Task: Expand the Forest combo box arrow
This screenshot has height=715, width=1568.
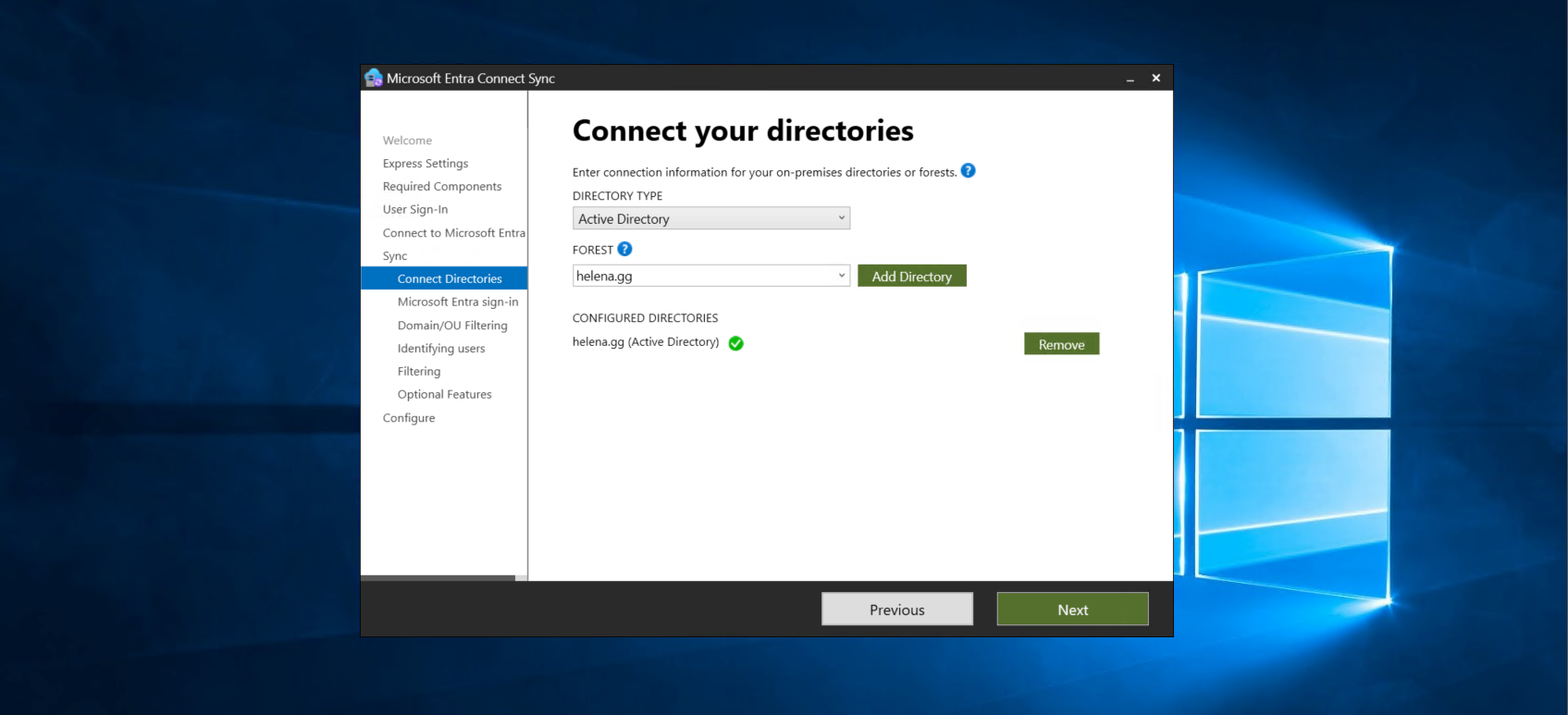Action: click(x=841, y=276)
